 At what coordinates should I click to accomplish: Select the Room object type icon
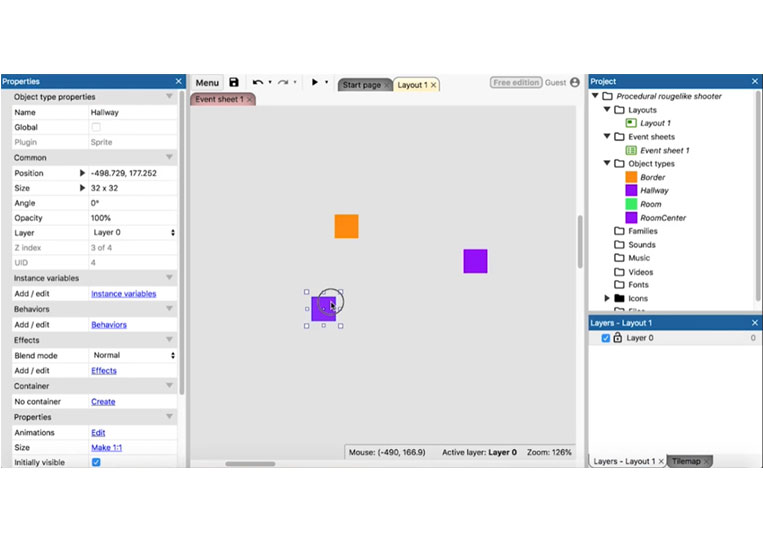point(631,204)
